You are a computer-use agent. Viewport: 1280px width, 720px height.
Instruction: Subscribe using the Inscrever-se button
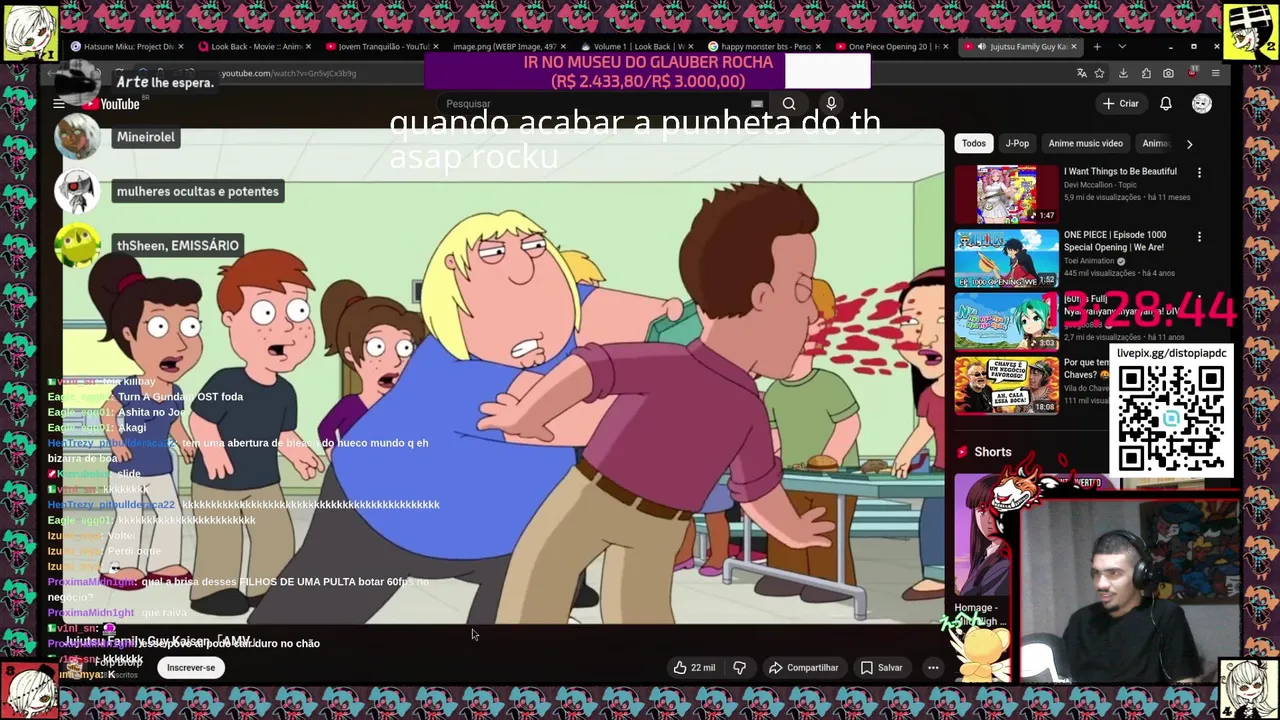(191, 668)
